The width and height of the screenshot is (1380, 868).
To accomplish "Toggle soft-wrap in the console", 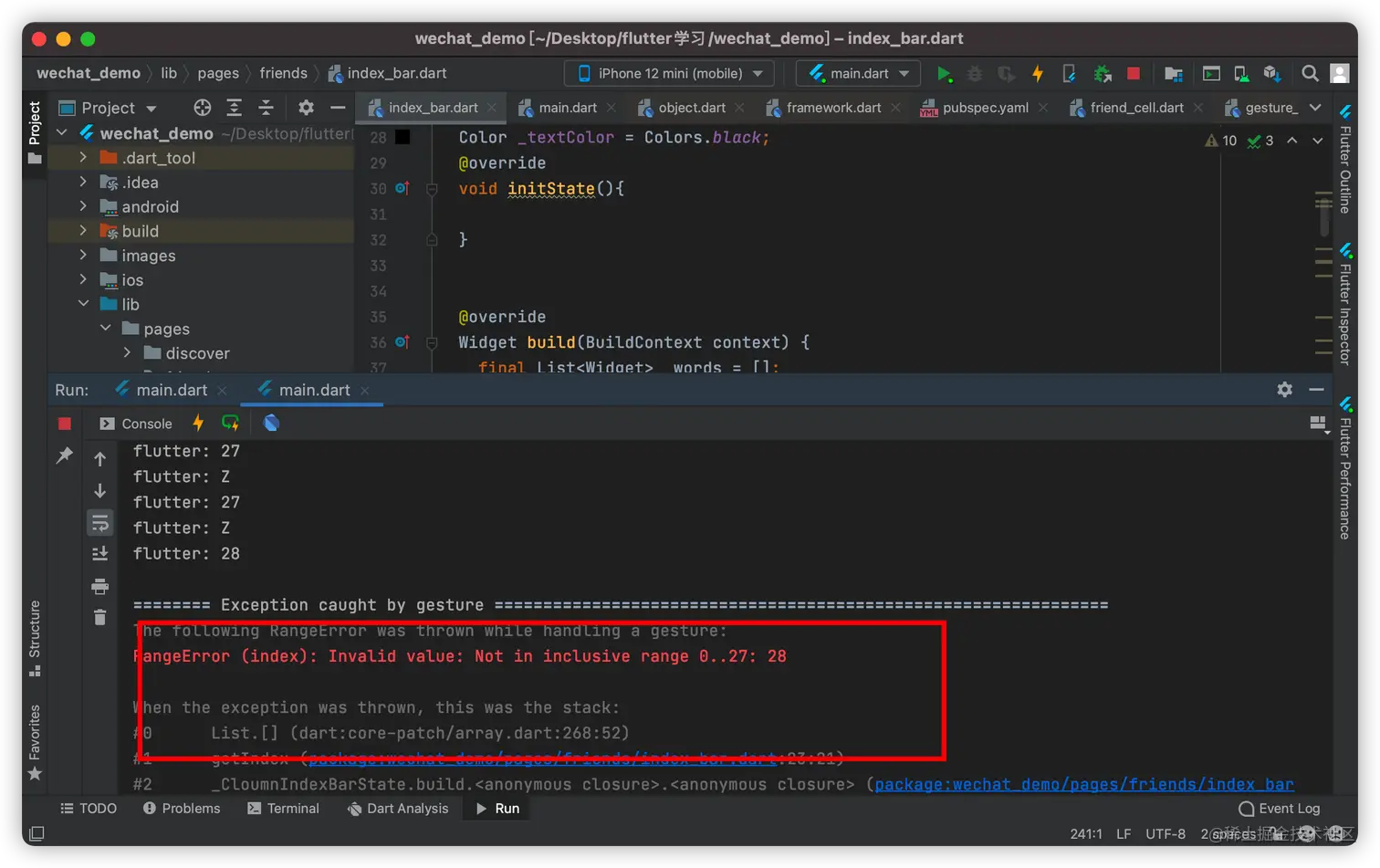I will [100, 523].
